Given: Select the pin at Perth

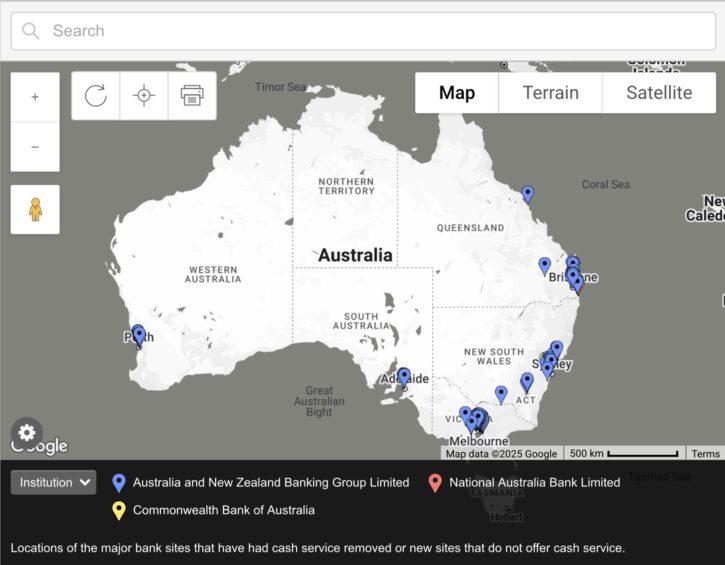Looking at the screenshot, I should pos(139,335).
